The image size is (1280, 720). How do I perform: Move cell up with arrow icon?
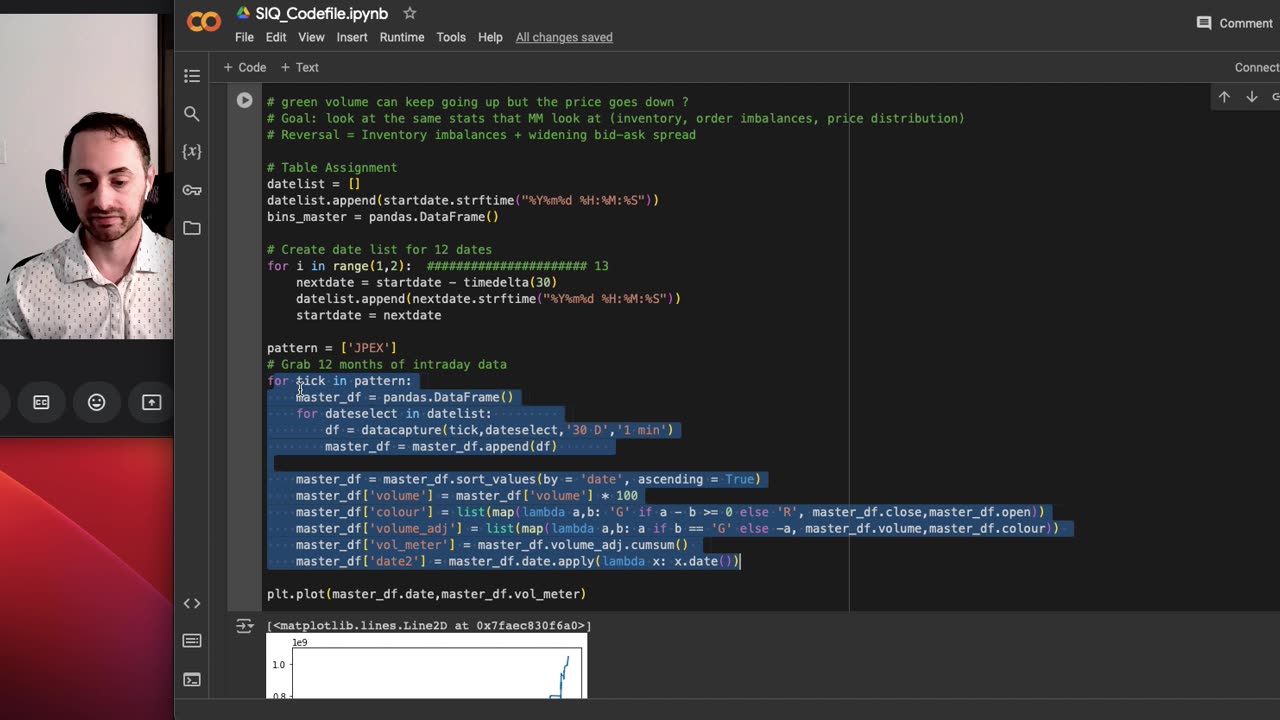(1224, 97)
